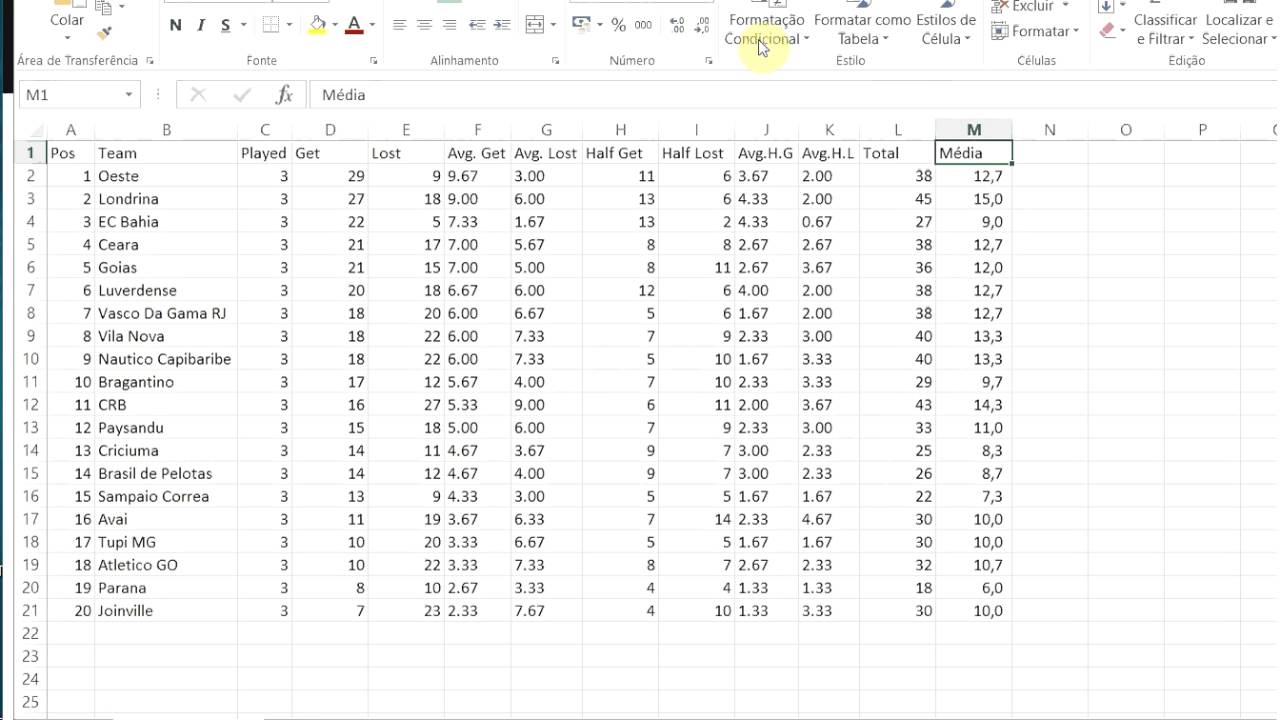Select Total value 45 for Londrina
Screen dimensions: 1280x720
tap(898, 199)
